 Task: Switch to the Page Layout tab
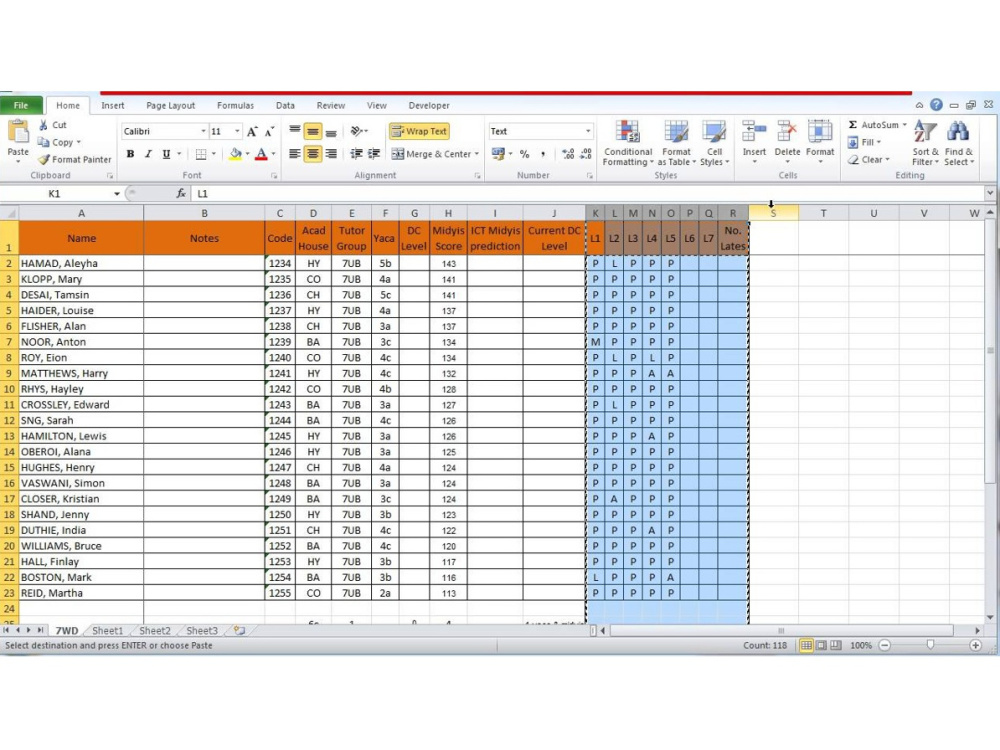pos(170,105)
